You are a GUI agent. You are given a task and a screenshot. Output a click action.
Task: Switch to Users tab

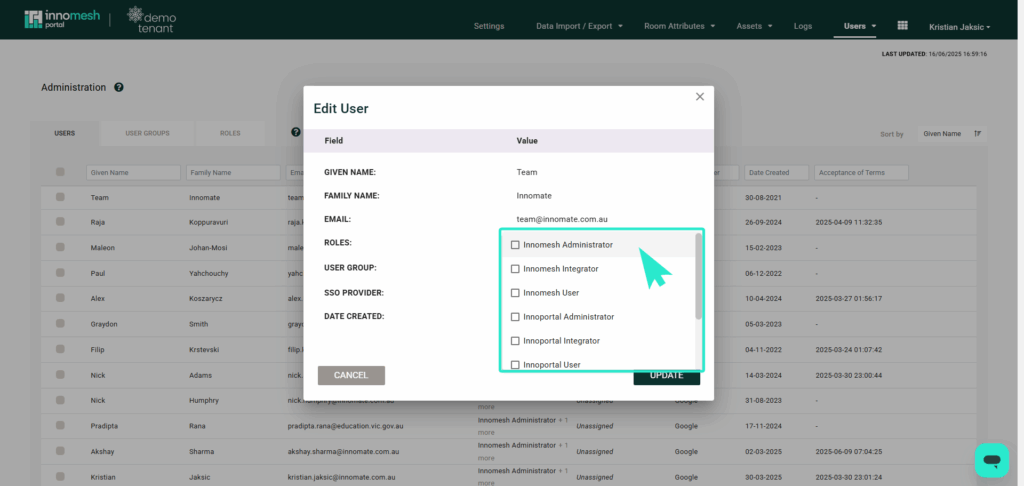click(x=65, y=133)
